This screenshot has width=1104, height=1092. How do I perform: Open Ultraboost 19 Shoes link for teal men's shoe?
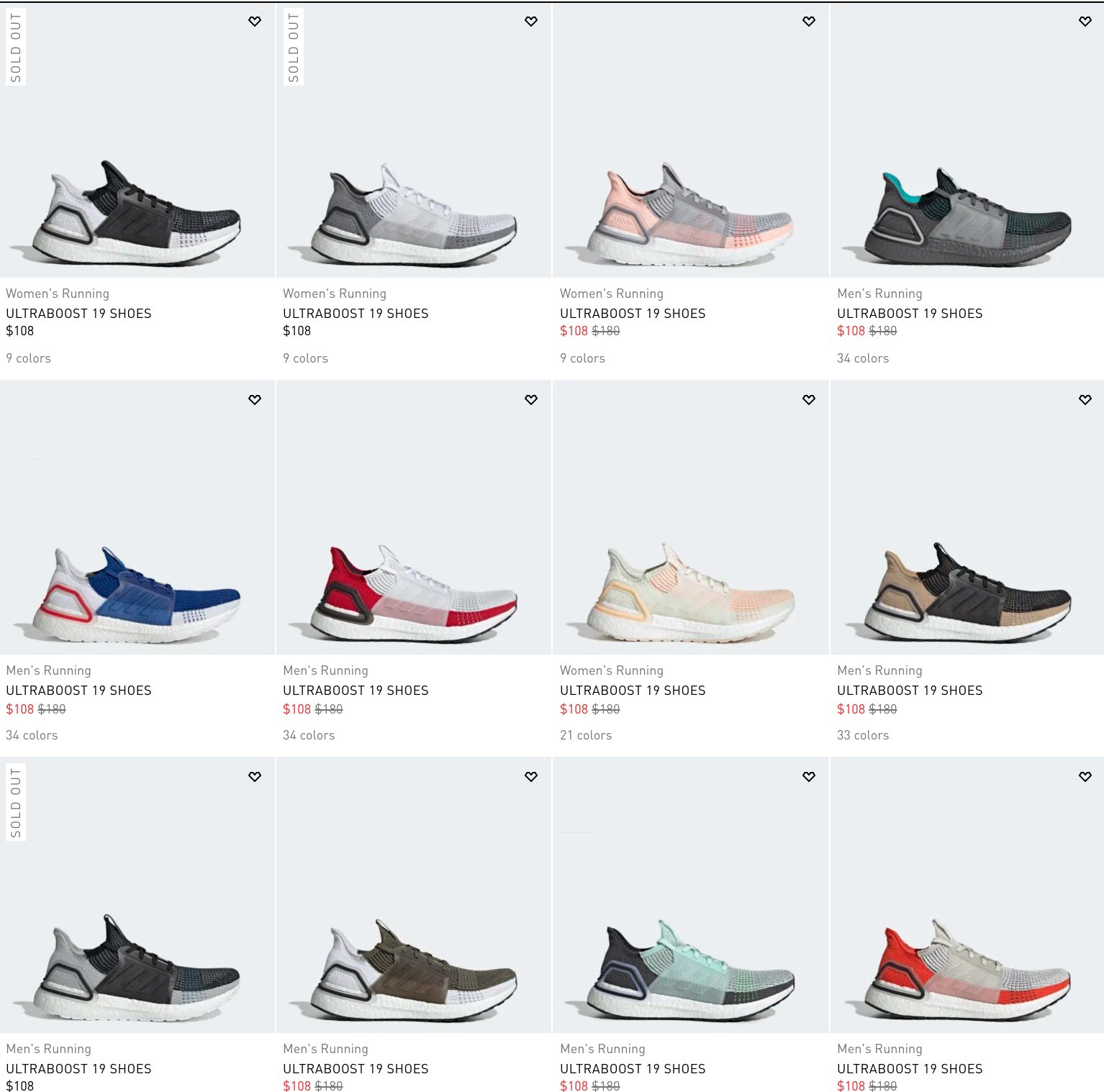[x=910, y=314]
